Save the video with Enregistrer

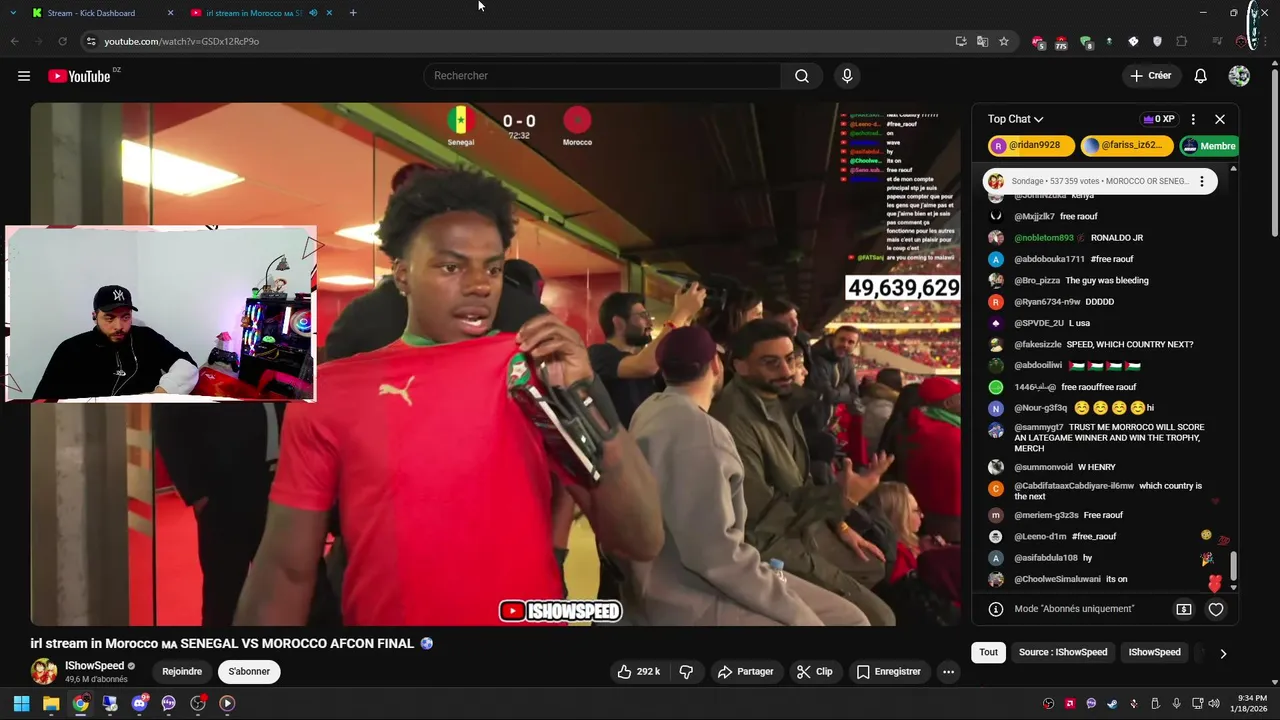pyautogui.click(x=888, y=672)
